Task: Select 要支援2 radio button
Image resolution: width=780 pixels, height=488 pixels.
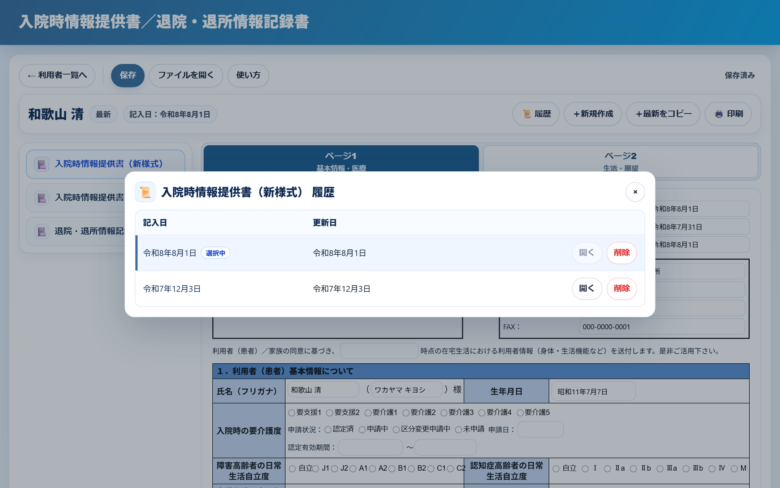Action: point(329,413)
